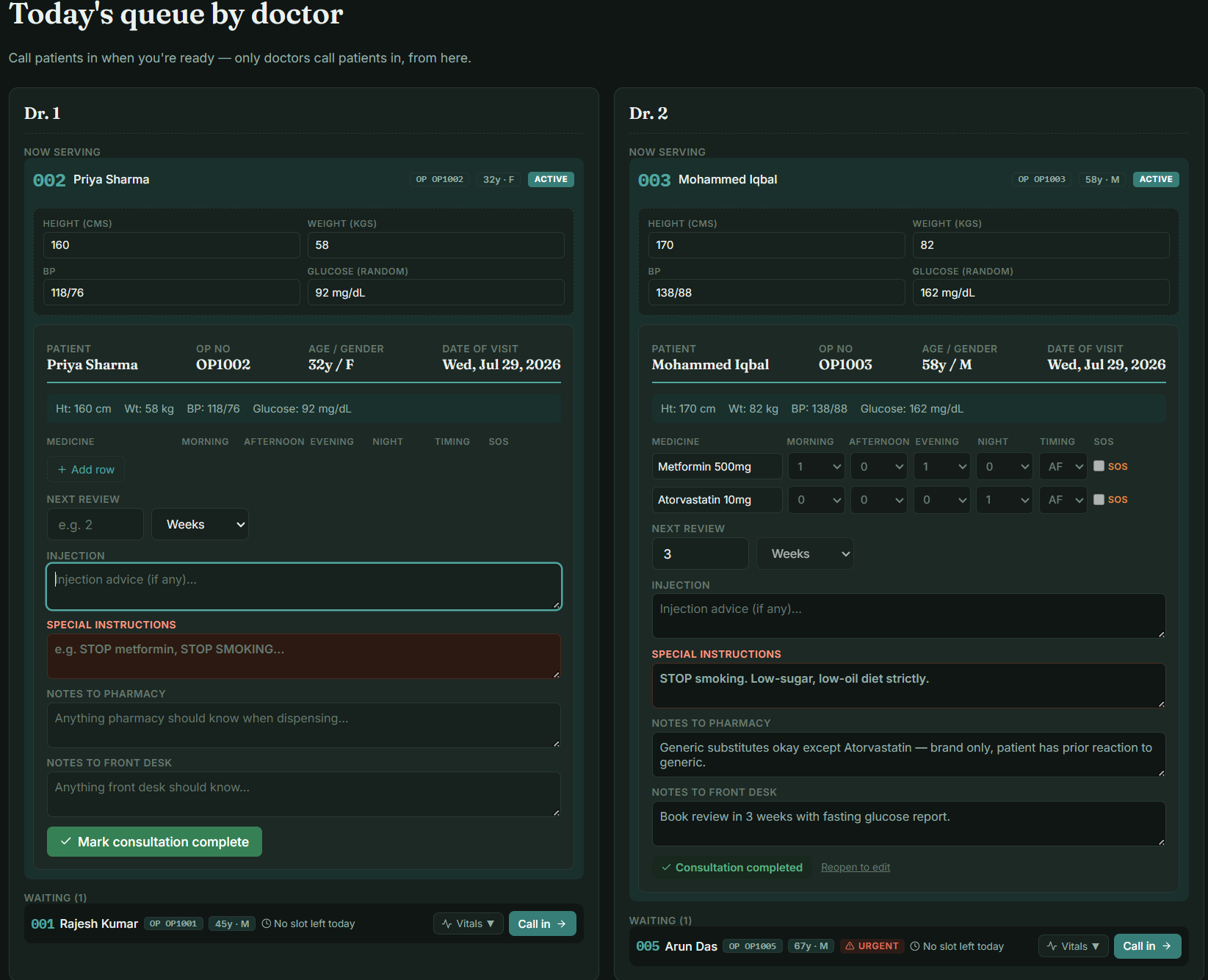The width and height of the screenshot is (1208, 980).
Task: Open Metformin evening dose dropdown
Action: click(x=942, y=467)
